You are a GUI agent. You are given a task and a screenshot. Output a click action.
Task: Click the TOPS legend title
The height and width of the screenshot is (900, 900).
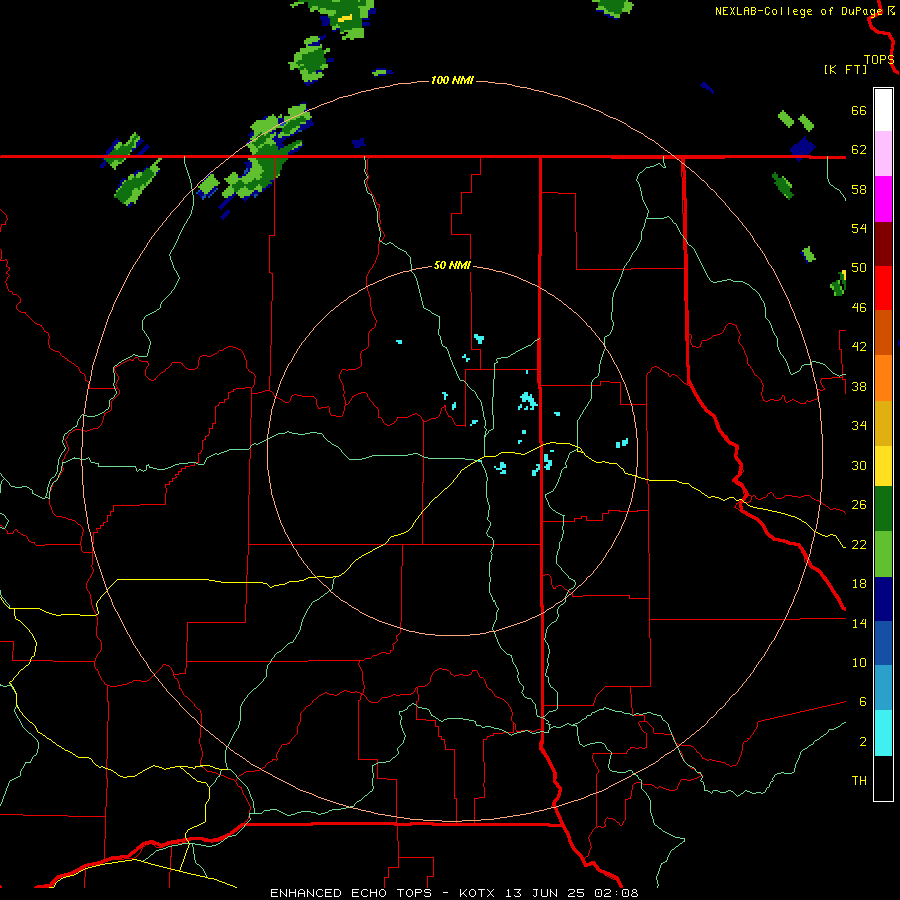879,59
